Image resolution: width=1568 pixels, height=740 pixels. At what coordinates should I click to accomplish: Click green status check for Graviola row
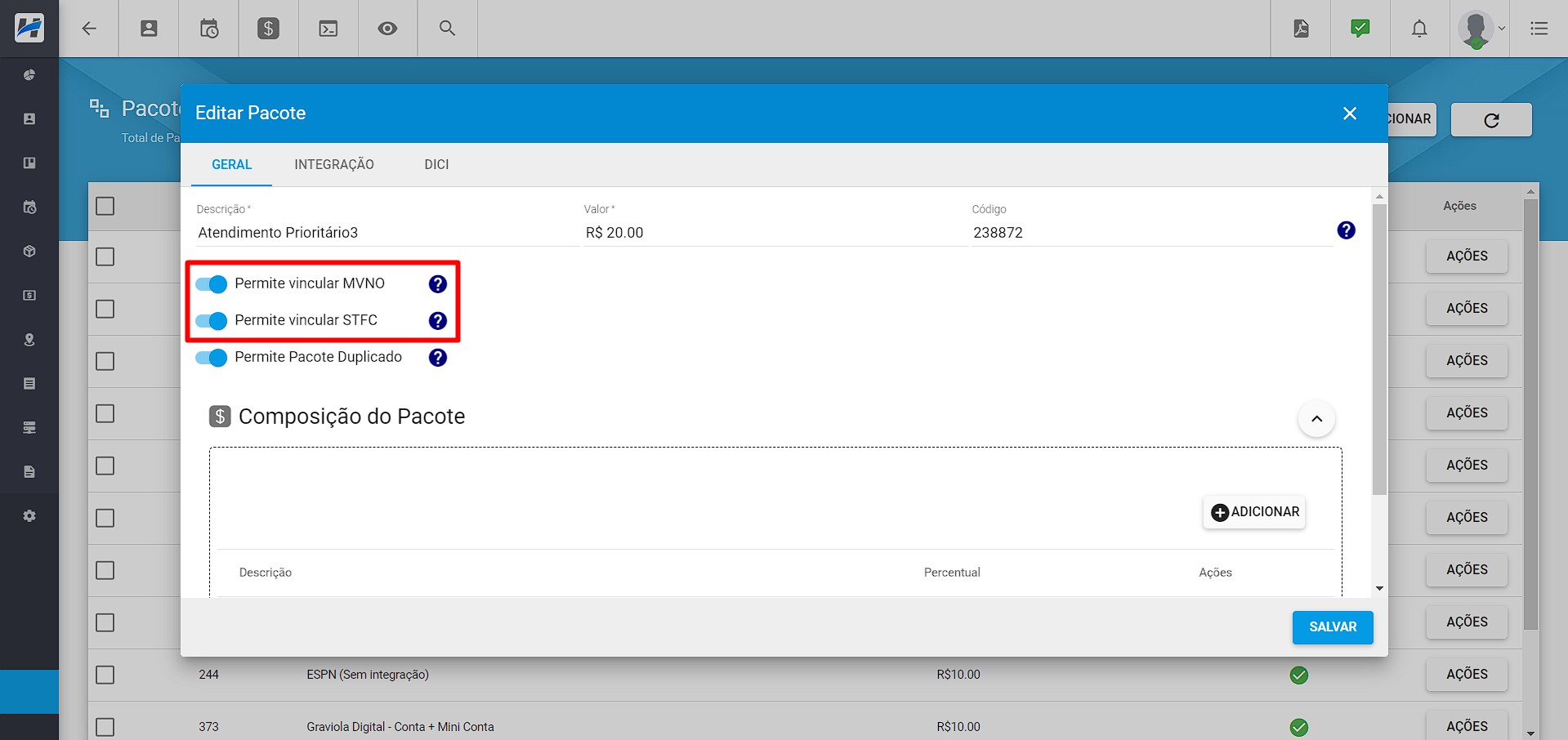[x=1299, y=727]
